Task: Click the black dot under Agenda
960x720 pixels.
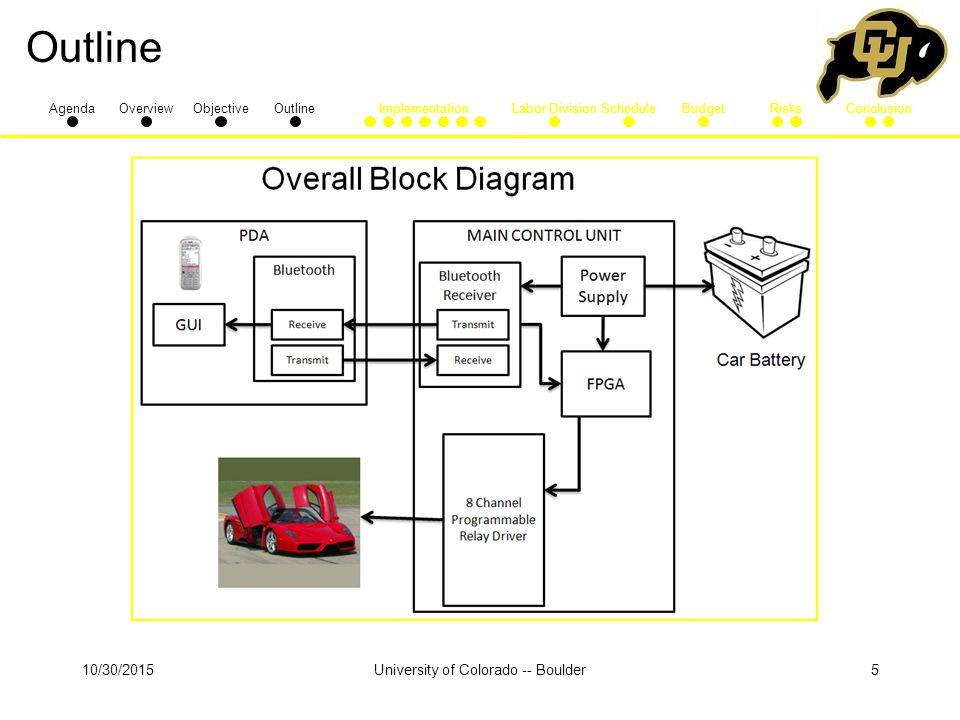Action: click(72, 122)
